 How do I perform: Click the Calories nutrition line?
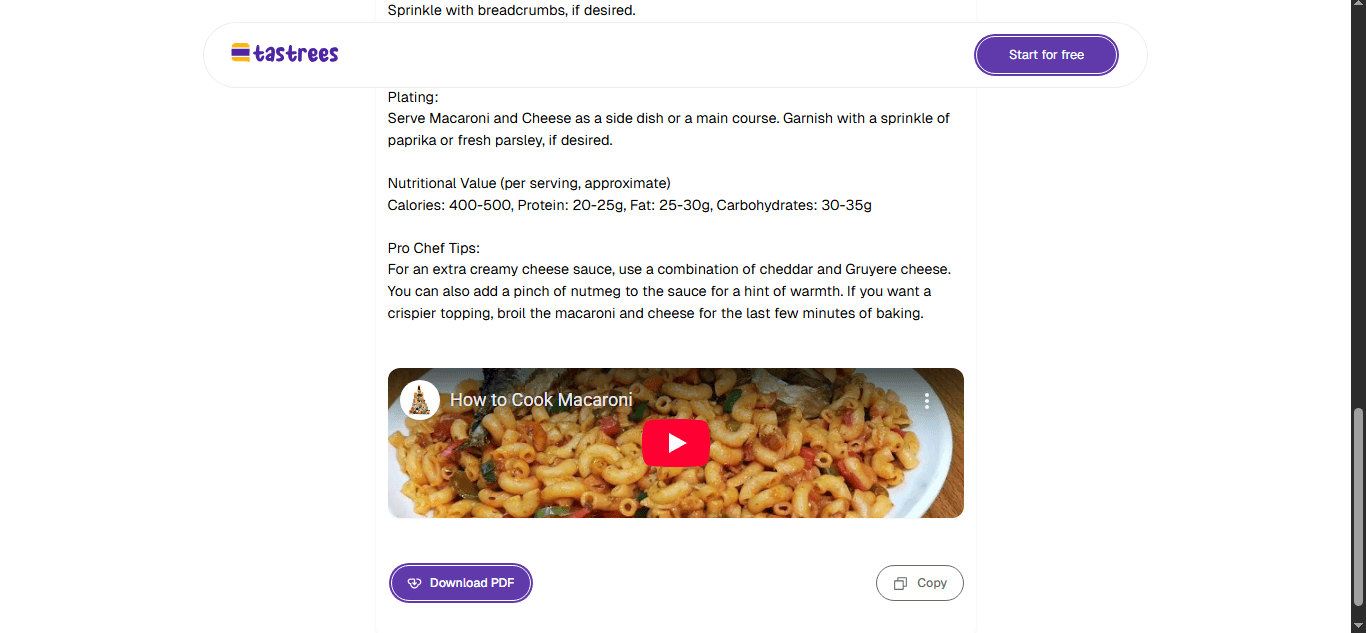pos(629,205)
